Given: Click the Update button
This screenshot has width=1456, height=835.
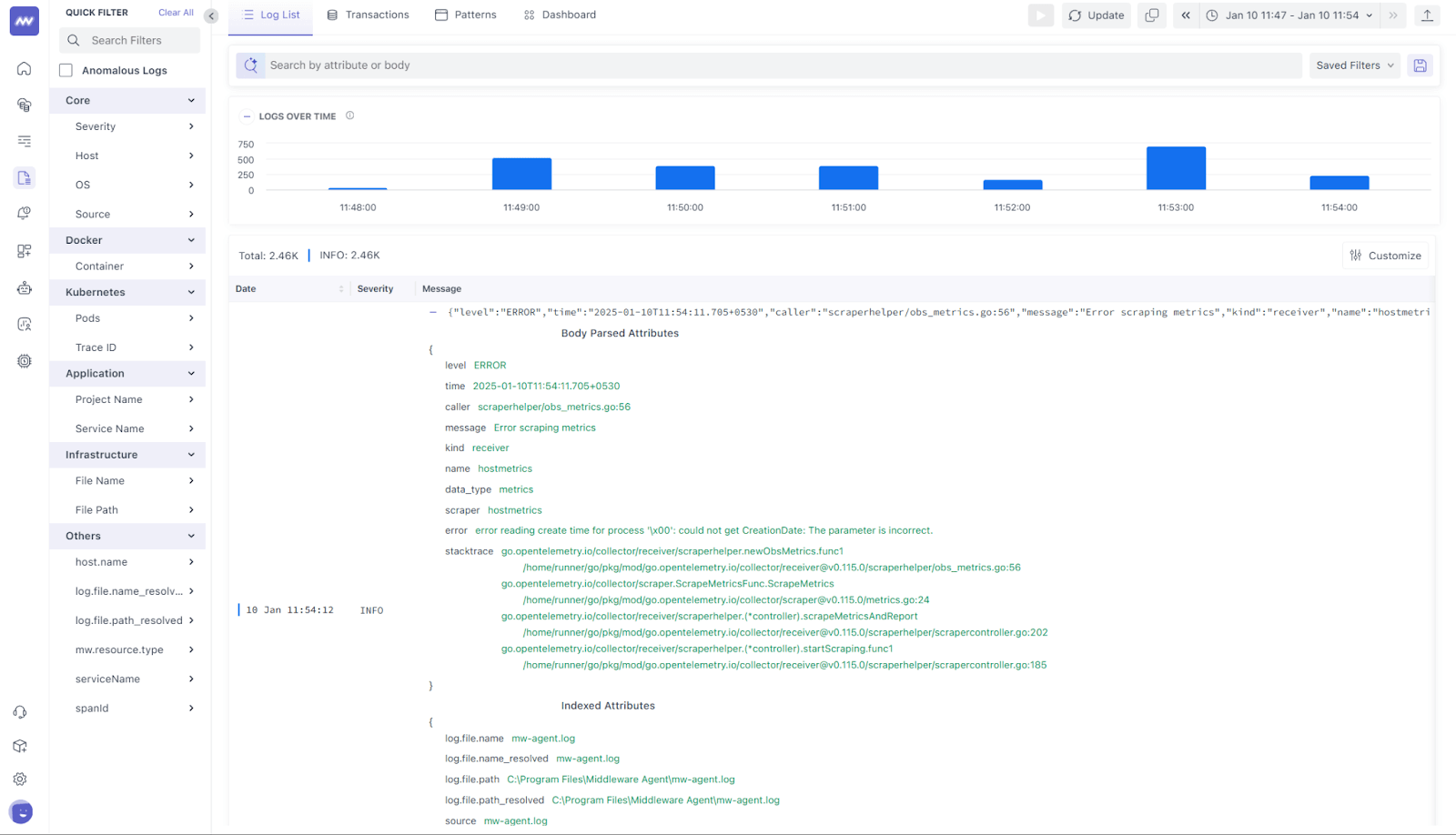Looking at the screenshot, I should tap(1096, 15).
